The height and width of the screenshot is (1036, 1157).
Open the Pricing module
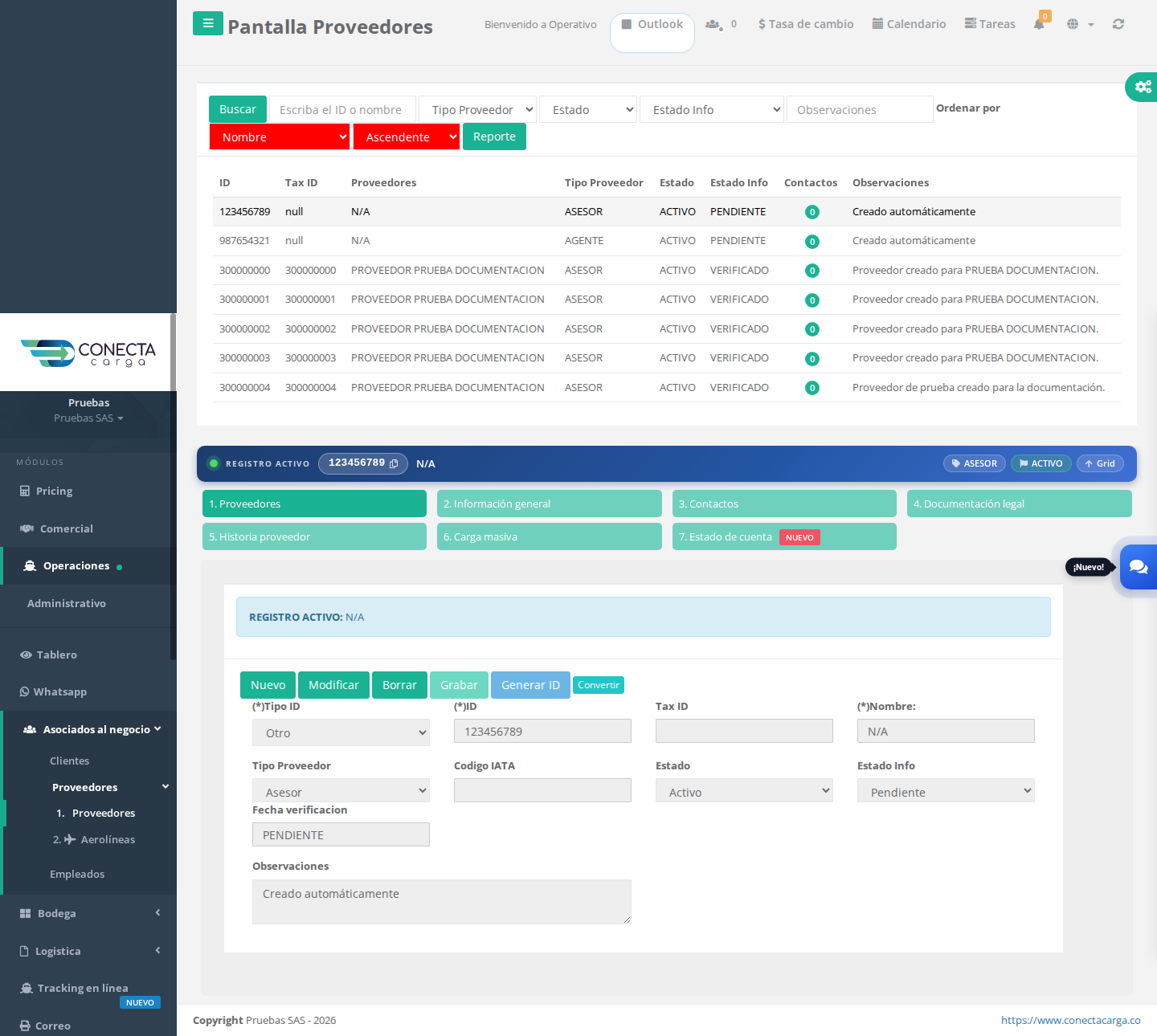pyautogui.click(x=54, y=491)
